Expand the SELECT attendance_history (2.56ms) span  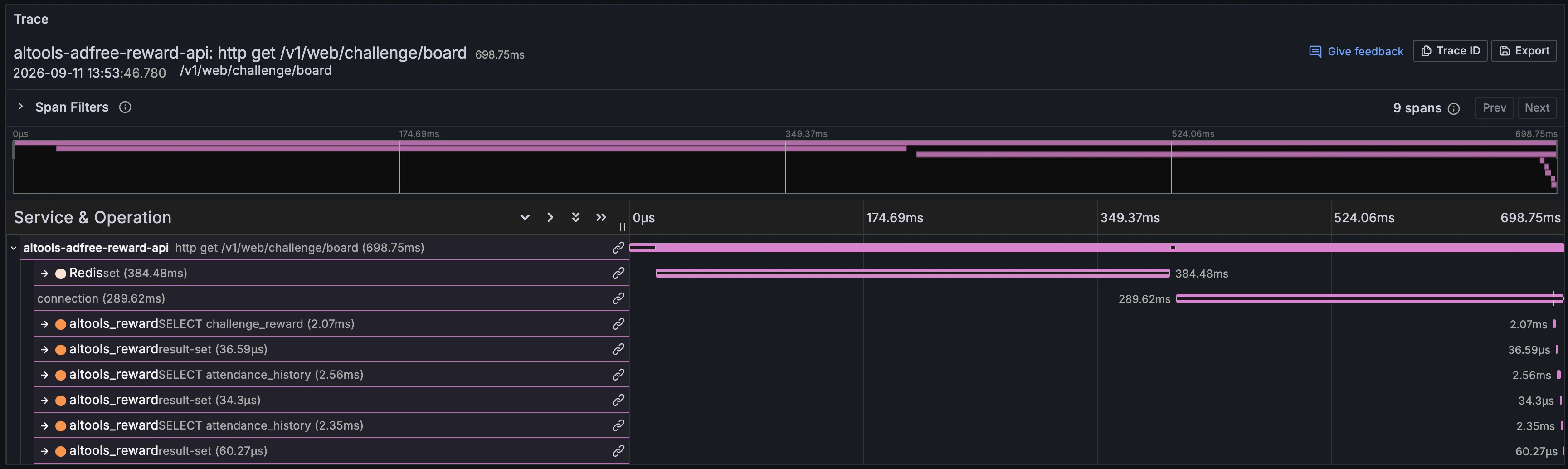[x=44, y=375]
